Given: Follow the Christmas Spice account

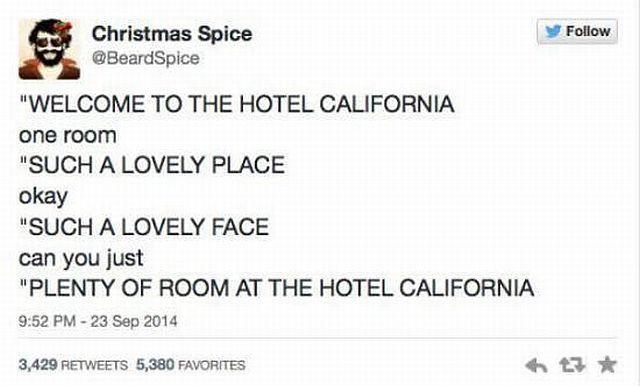Looking at the screenshot, I should coord(577,31).
